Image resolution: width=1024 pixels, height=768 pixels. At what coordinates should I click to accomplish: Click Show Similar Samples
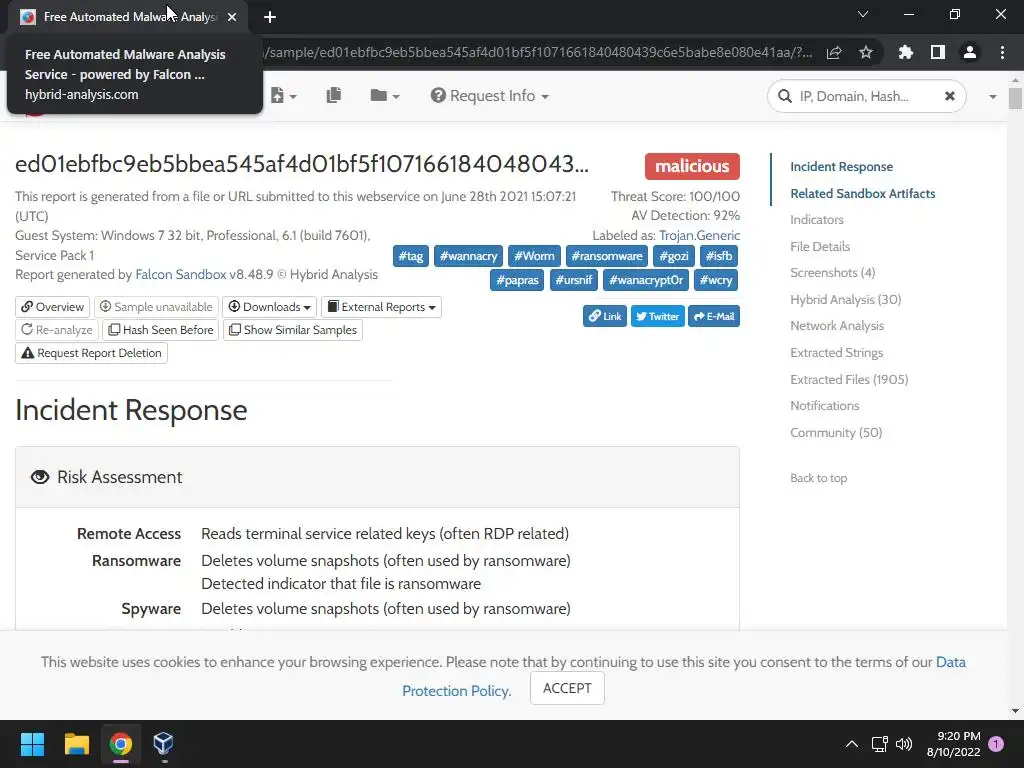click(x=293, y=330)
